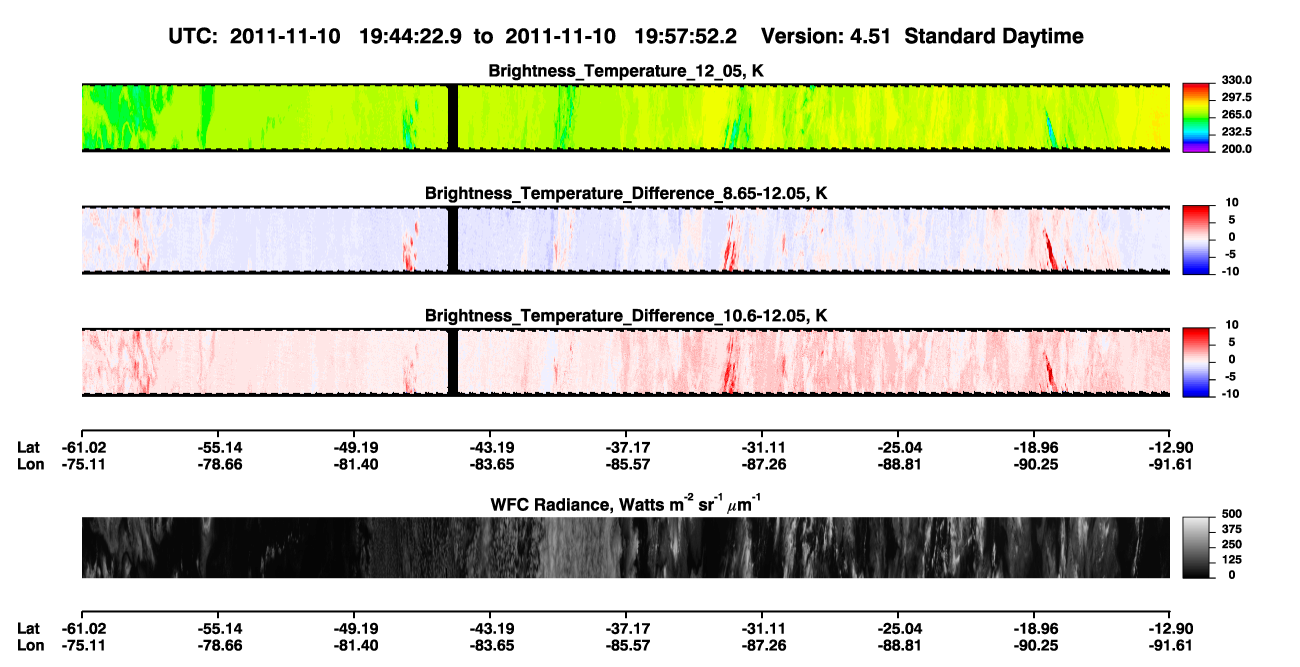Click latitude -12.90 on the axis beneath WFC image

pos(1171,628)
